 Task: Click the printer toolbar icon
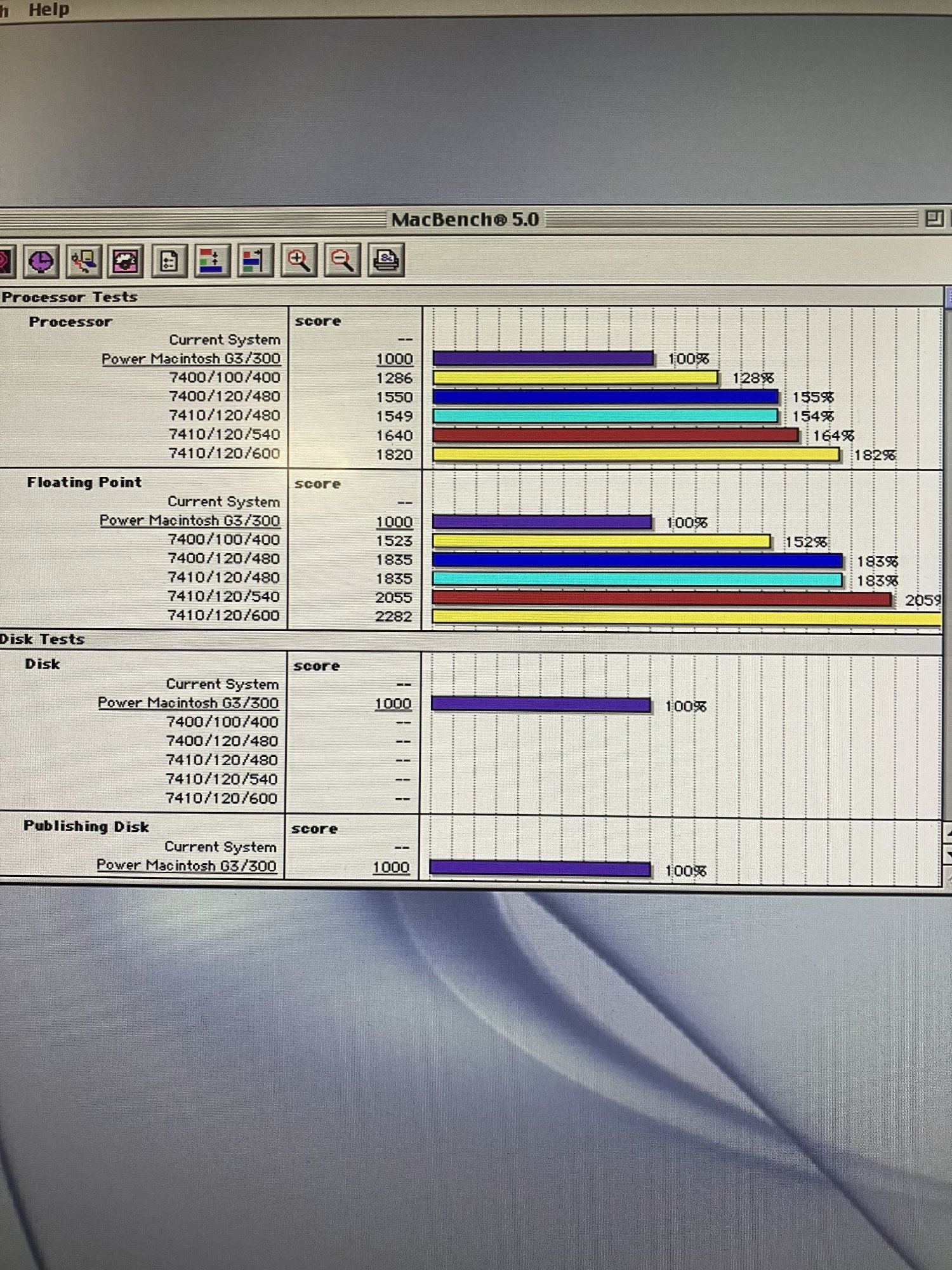tap(386, 260)
